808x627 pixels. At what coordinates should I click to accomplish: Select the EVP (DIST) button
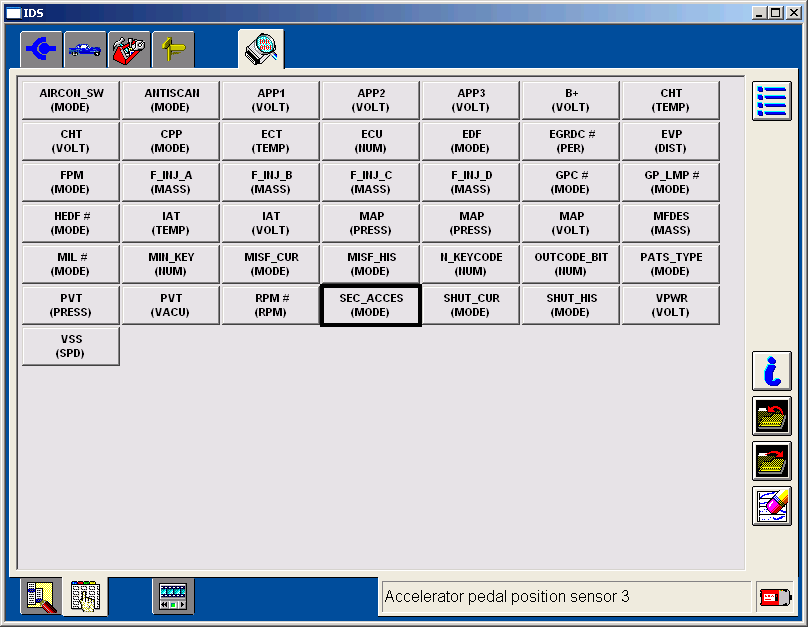[x=671, y=141]
